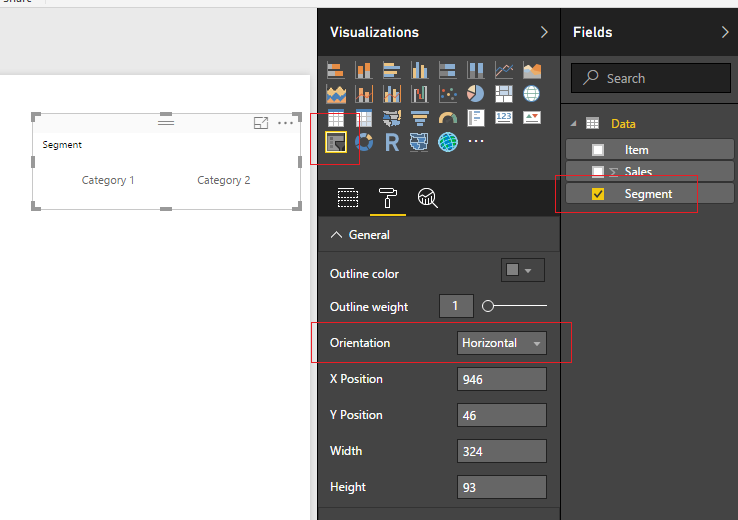This screenshot has width=738, height=520.
Task: Check the Item field checkbox
Action: coord(598,150)
